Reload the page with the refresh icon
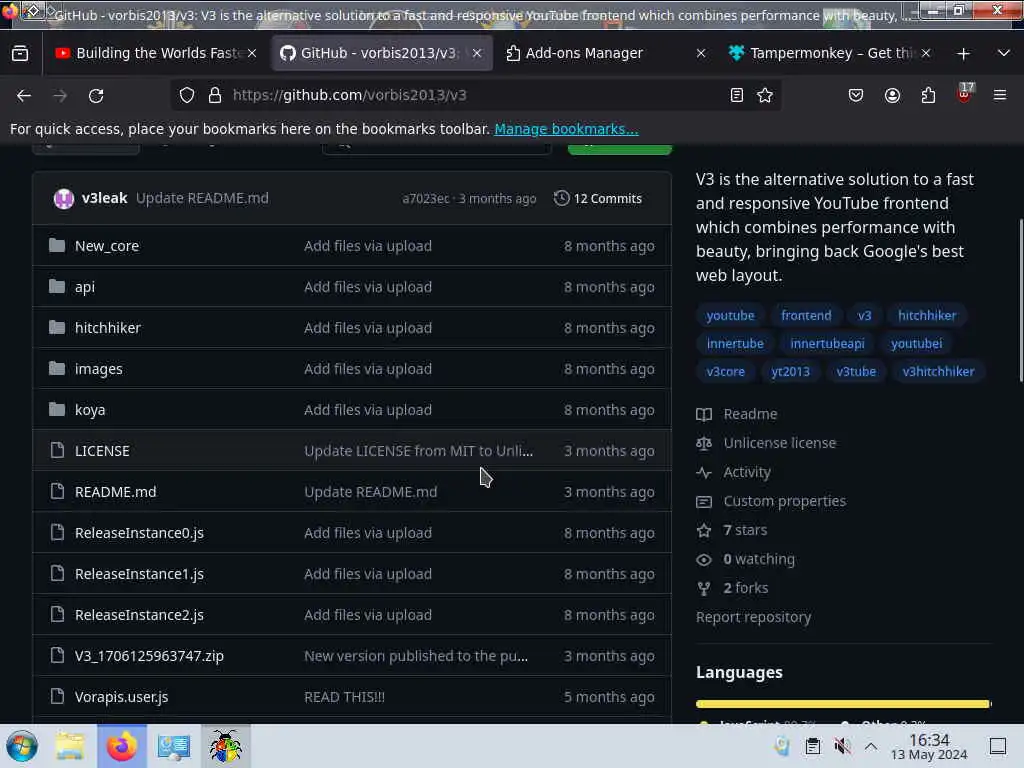 pyautogui.click(x=96, y=95)
